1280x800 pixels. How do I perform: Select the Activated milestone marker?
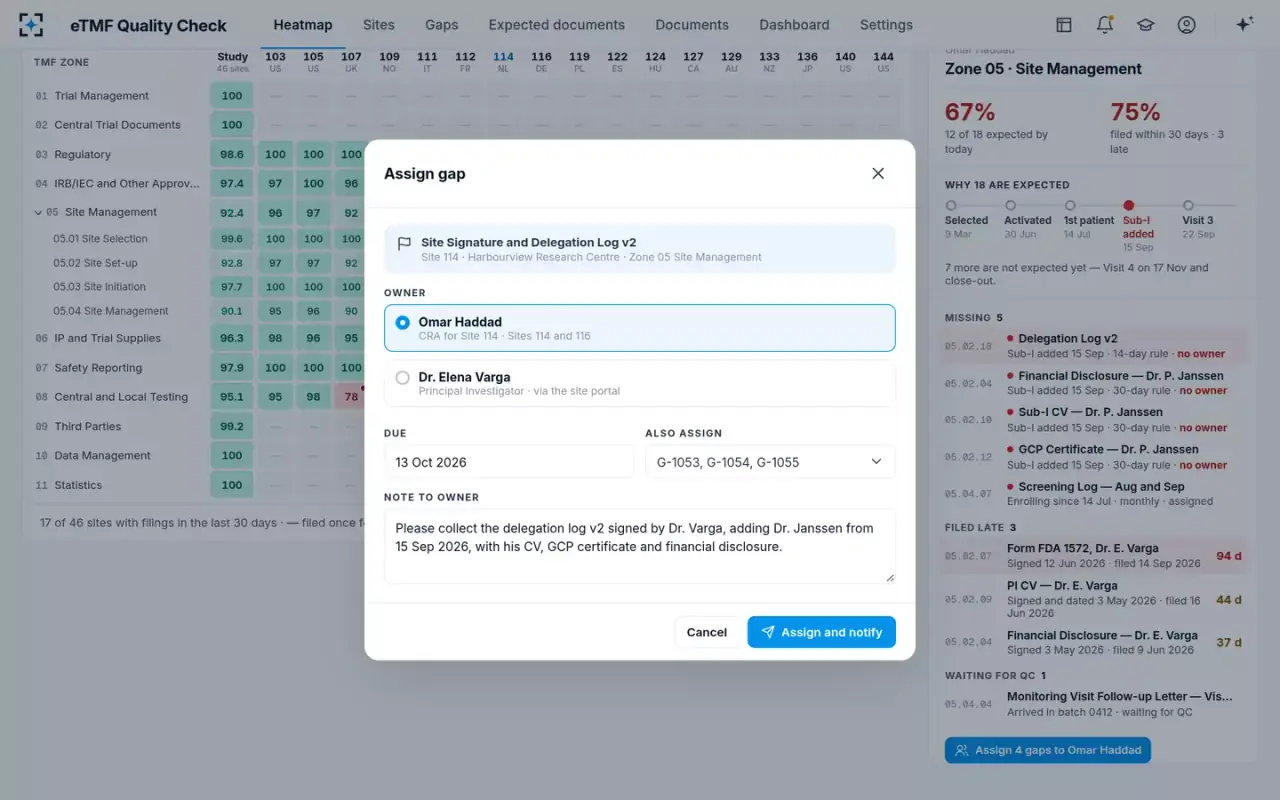[x=1010, y=206]
